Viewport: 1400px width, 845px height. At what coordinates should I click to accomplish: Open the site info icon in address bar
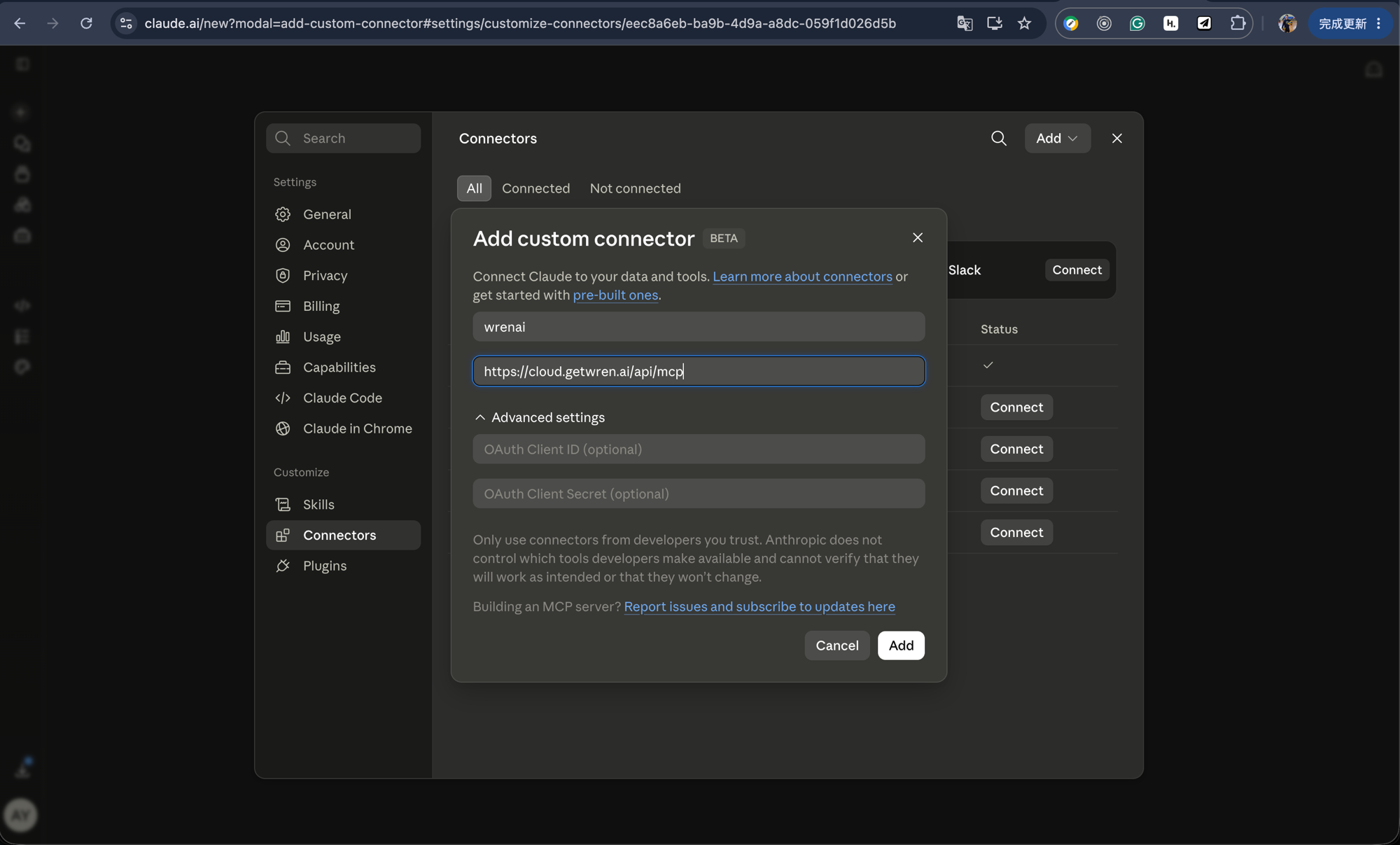[126, 23]
